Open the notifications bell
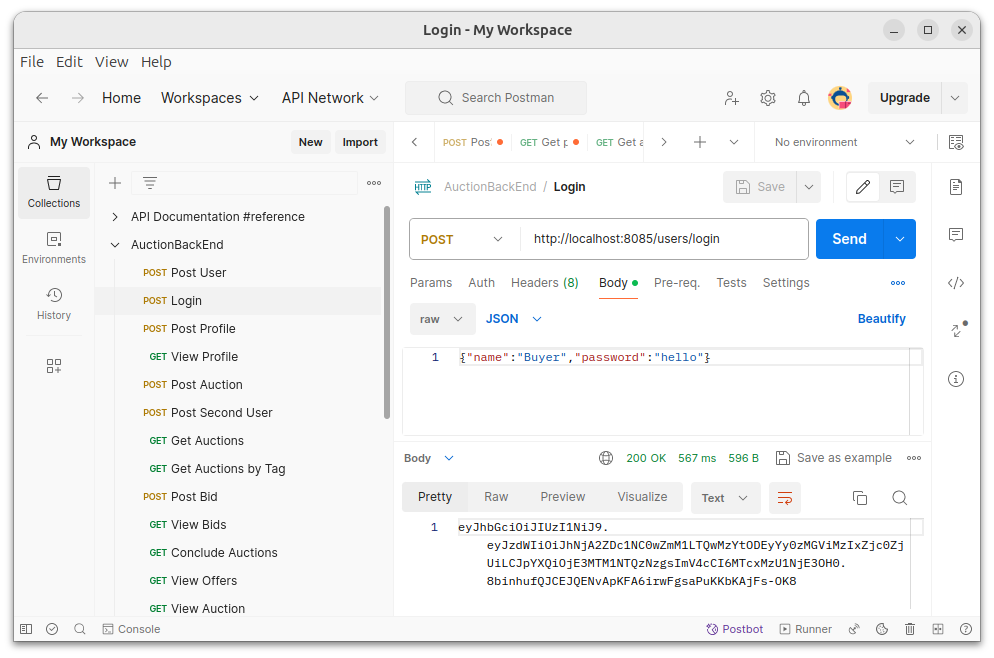The width and height of the screenshot is (994, 658). [804, 98]
